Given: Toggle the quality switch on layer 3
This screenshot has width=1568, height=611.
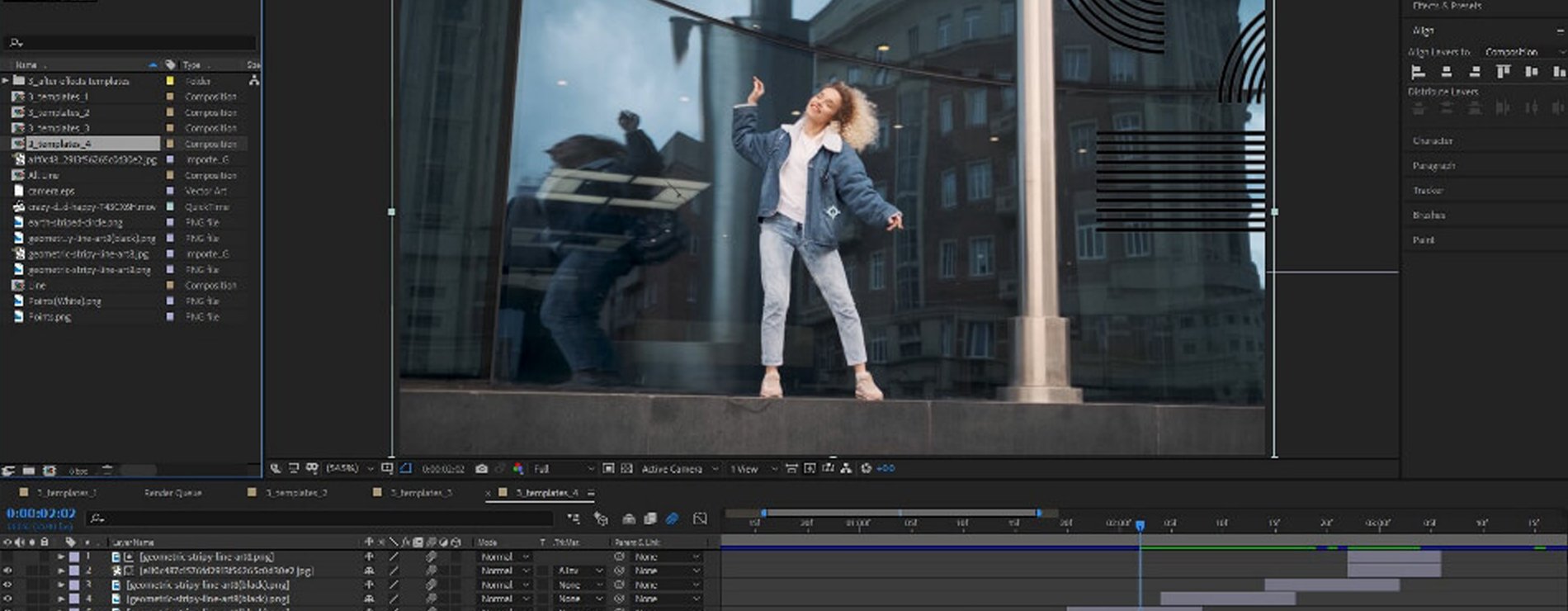Looking at the screenshot, I should (x=393, y=585).
